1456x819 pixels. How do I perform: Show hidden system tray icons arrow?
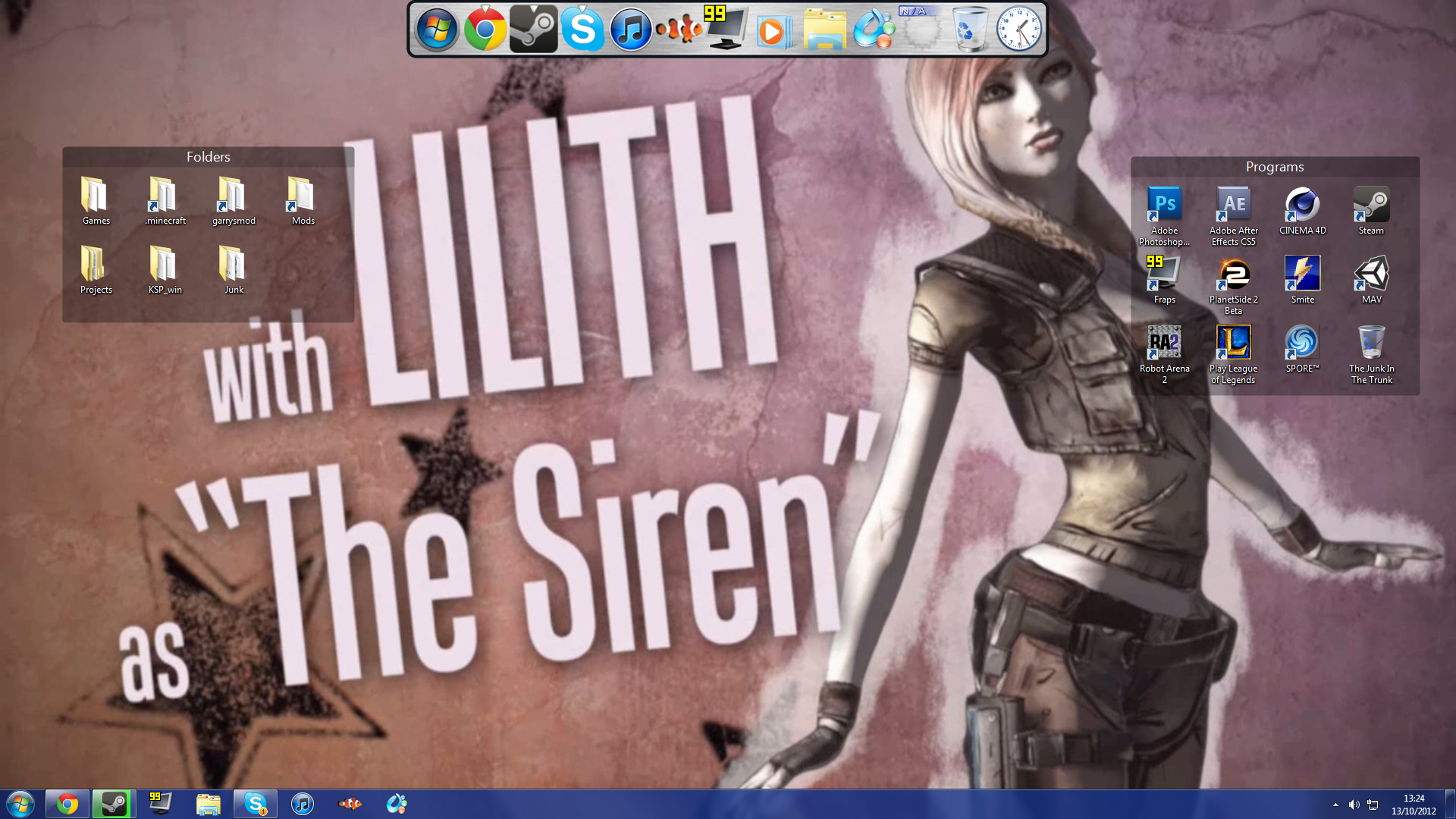click(x=1335, y=805)
